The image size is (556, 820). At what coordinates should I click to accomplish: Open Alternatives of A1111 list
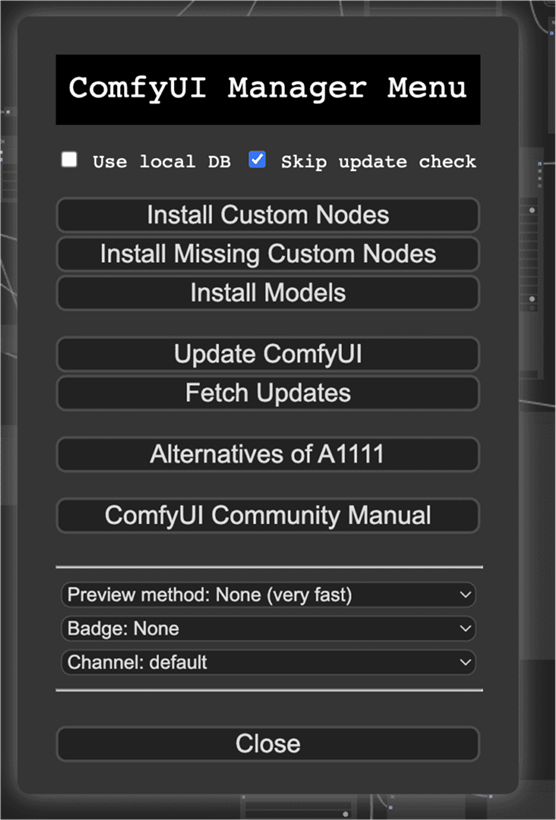[268, 454]
